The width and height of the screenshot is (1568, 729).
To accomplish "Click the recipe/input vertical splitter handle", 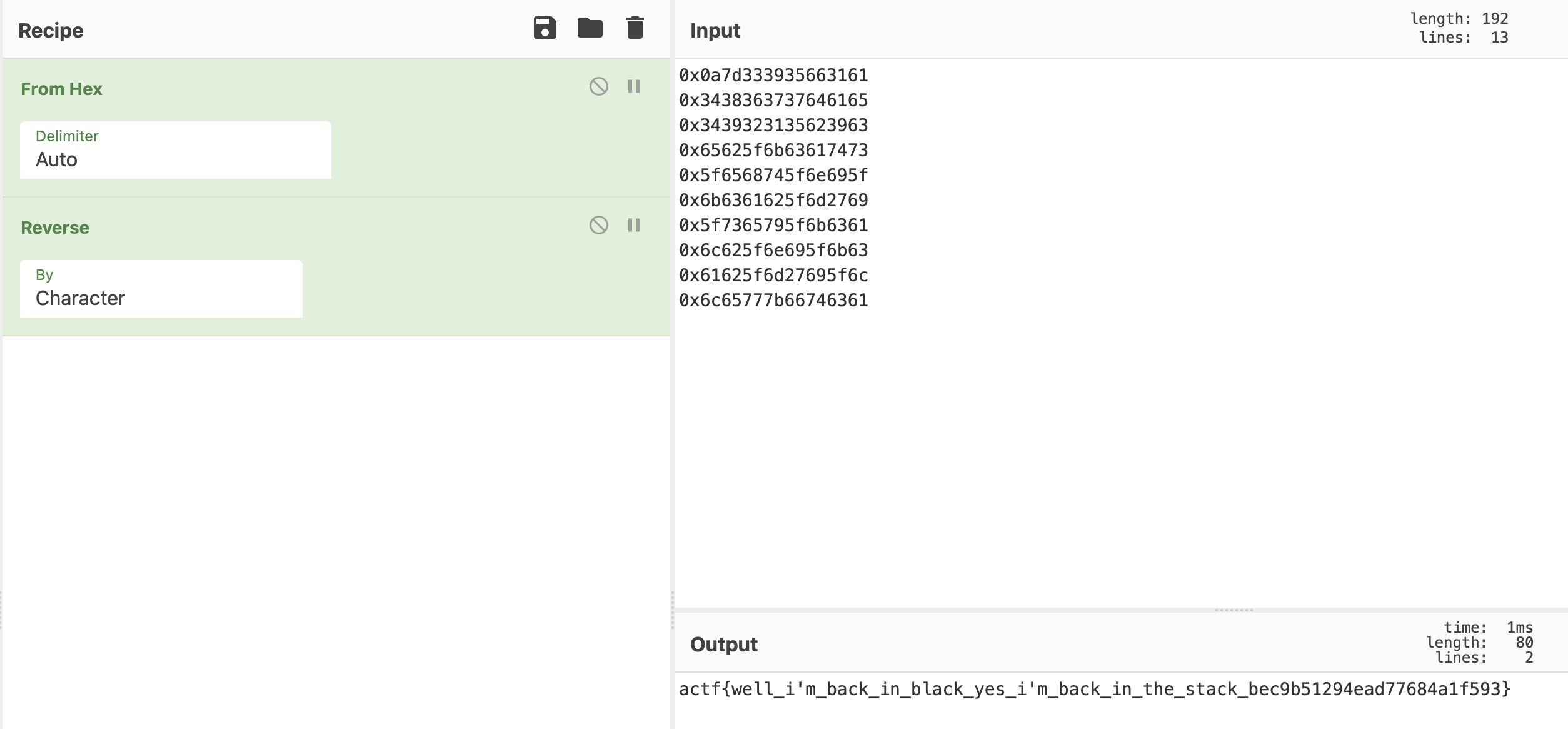I will point(673,610).
